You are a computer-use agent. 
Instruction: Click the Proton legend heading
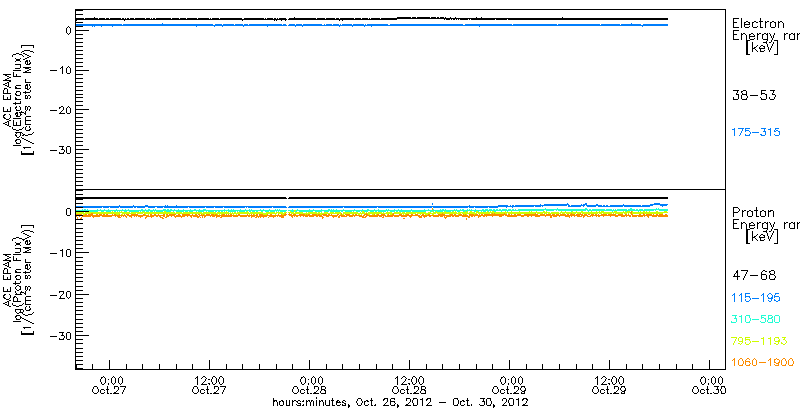coord(754,213)
